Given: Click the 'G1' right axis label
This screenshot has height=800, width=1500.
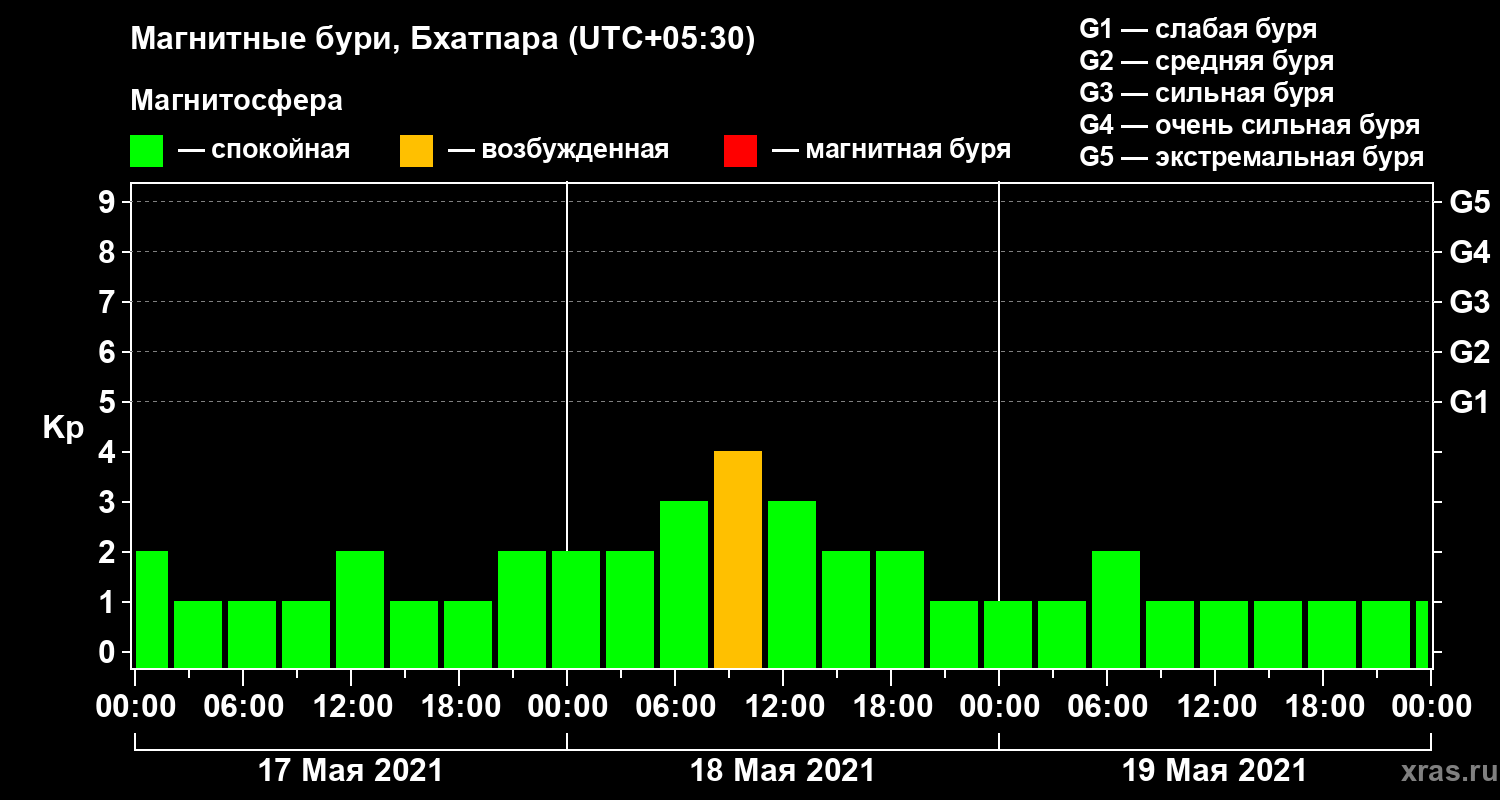Looking at the screenshot, I should [1470, 403].
